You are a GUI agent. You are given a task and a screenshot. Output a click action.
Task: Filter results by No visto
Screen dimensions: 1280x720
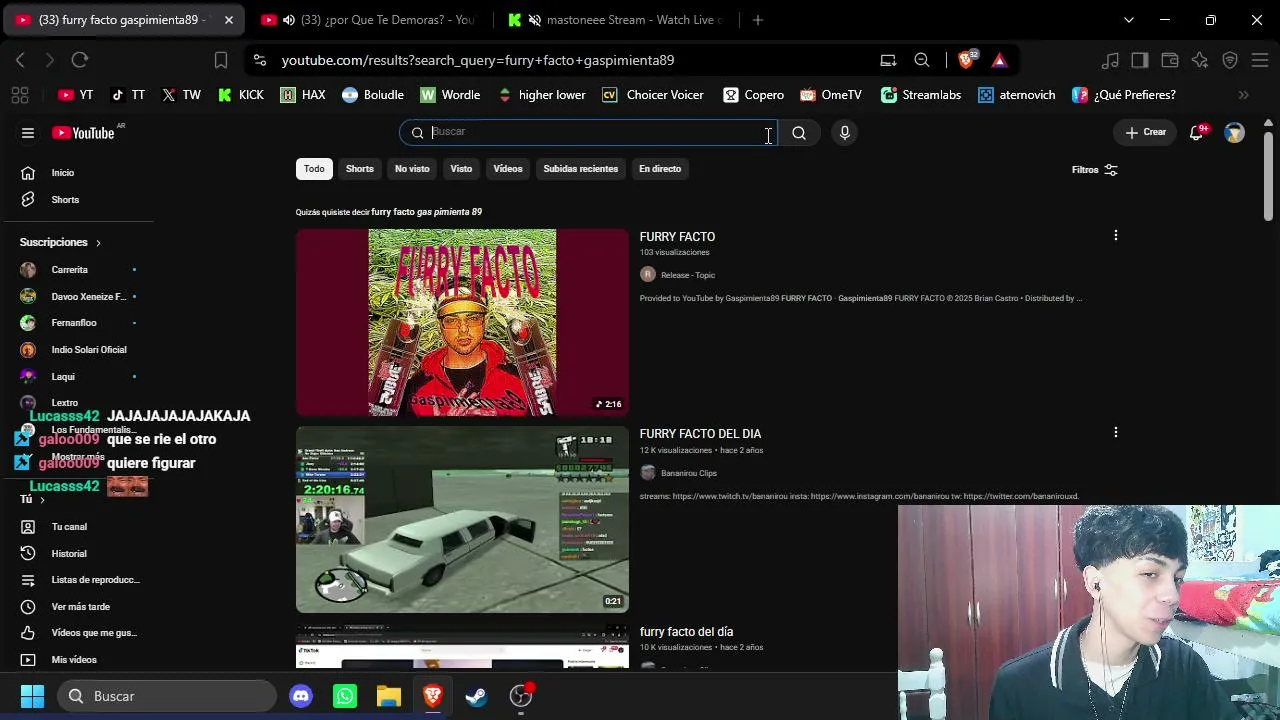click(412, 169)
